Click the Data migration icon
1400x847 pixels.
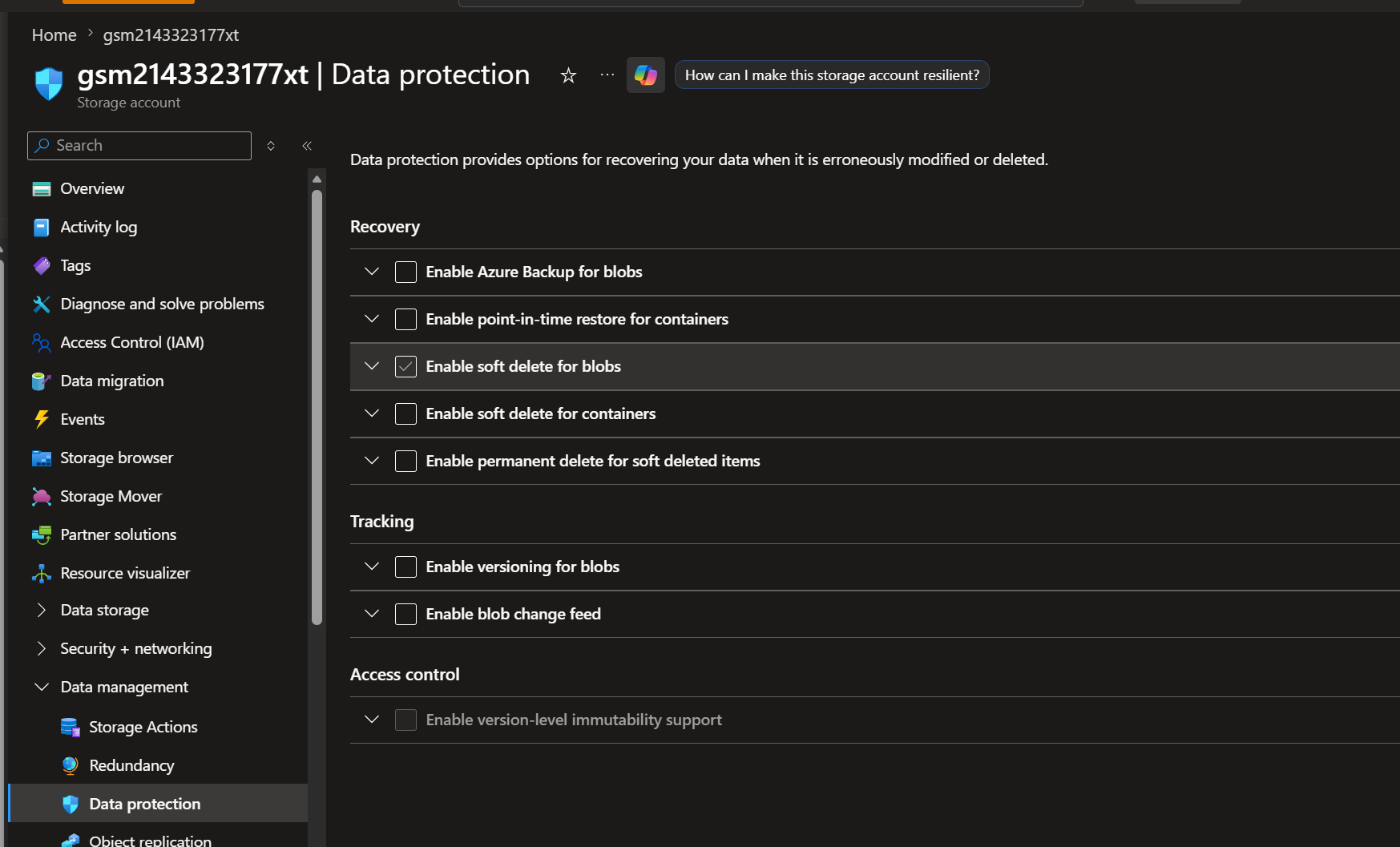pos(42,381)
